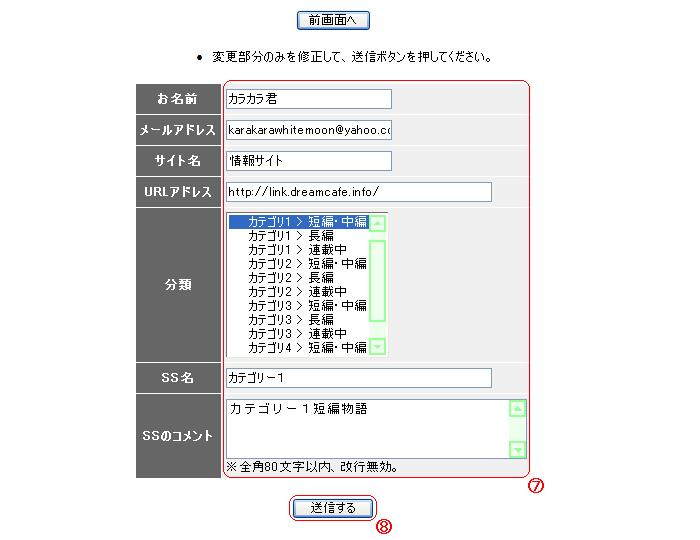Image resolution: width=700 pixels, height=540 pixels.
Task: Select カテゴリ3 > 短編・中編 entry
Action: coord(299,305)
